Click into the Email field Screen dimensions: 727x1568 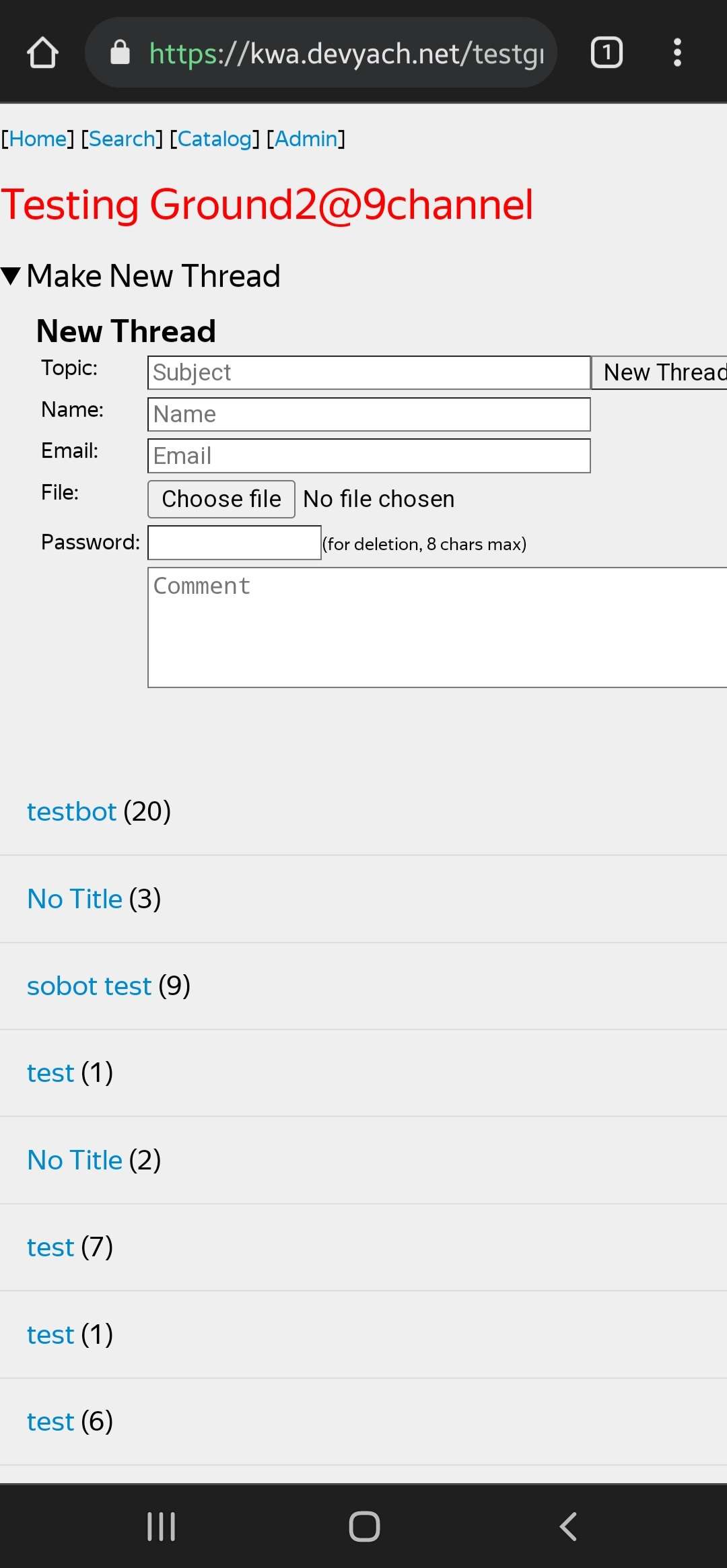click(x=369, y=456)
